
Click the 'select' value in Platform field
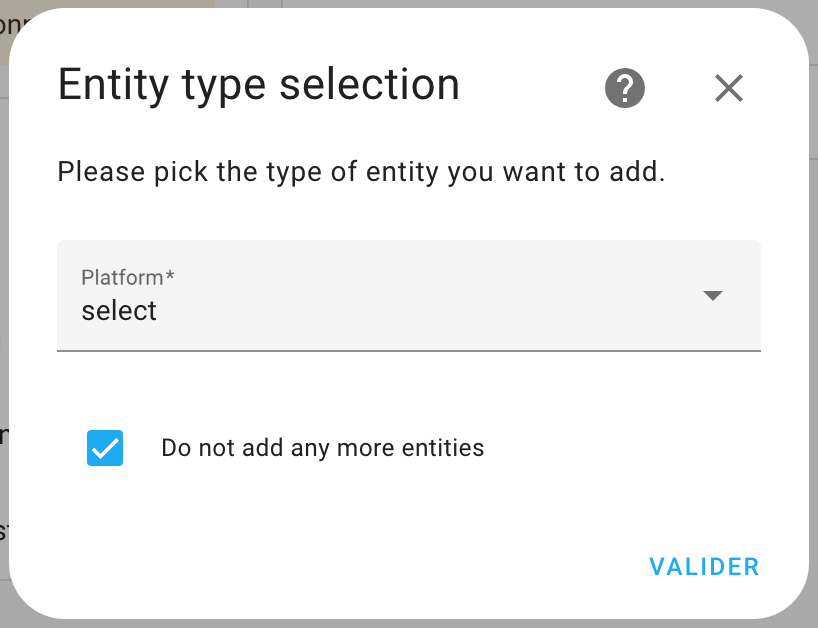point(119,311)
